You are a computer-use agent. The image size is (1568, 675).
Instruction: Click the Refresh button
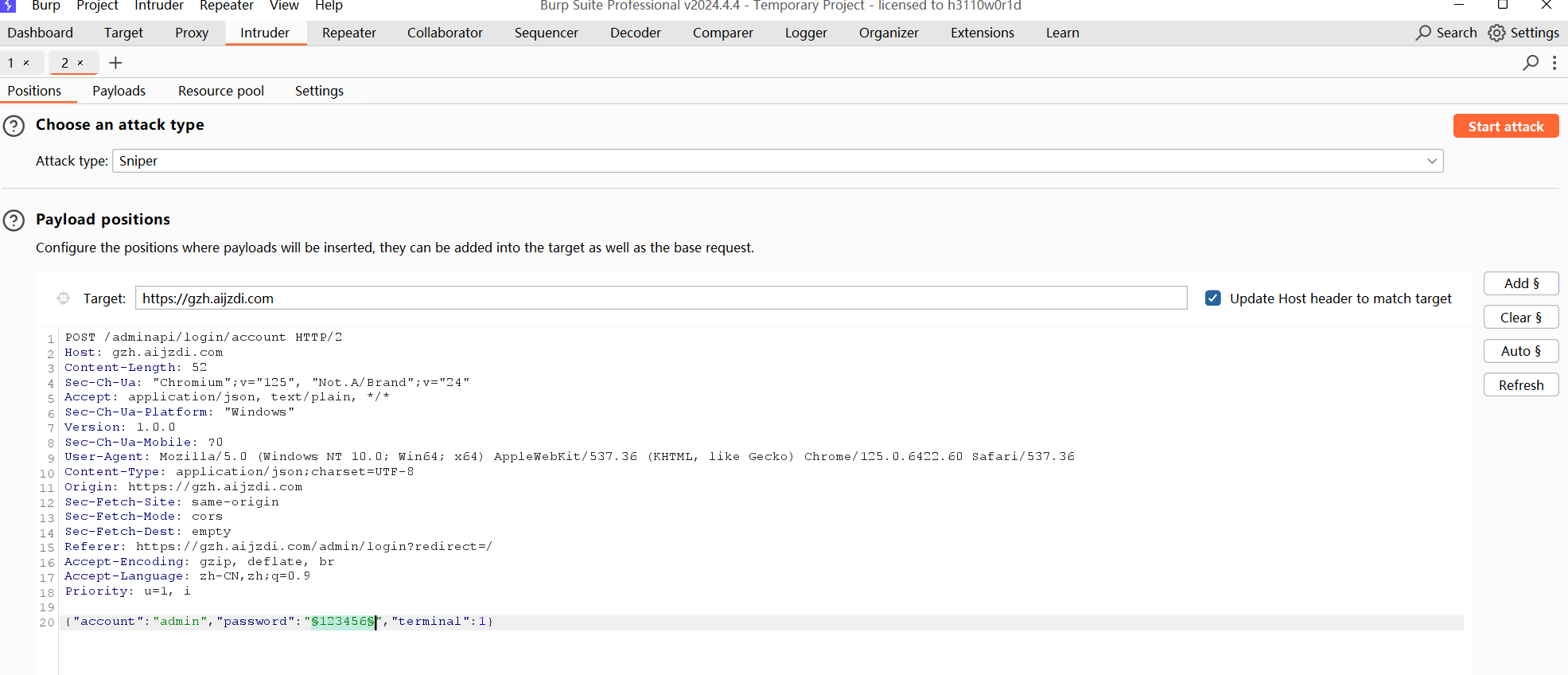coord(1521,385)
